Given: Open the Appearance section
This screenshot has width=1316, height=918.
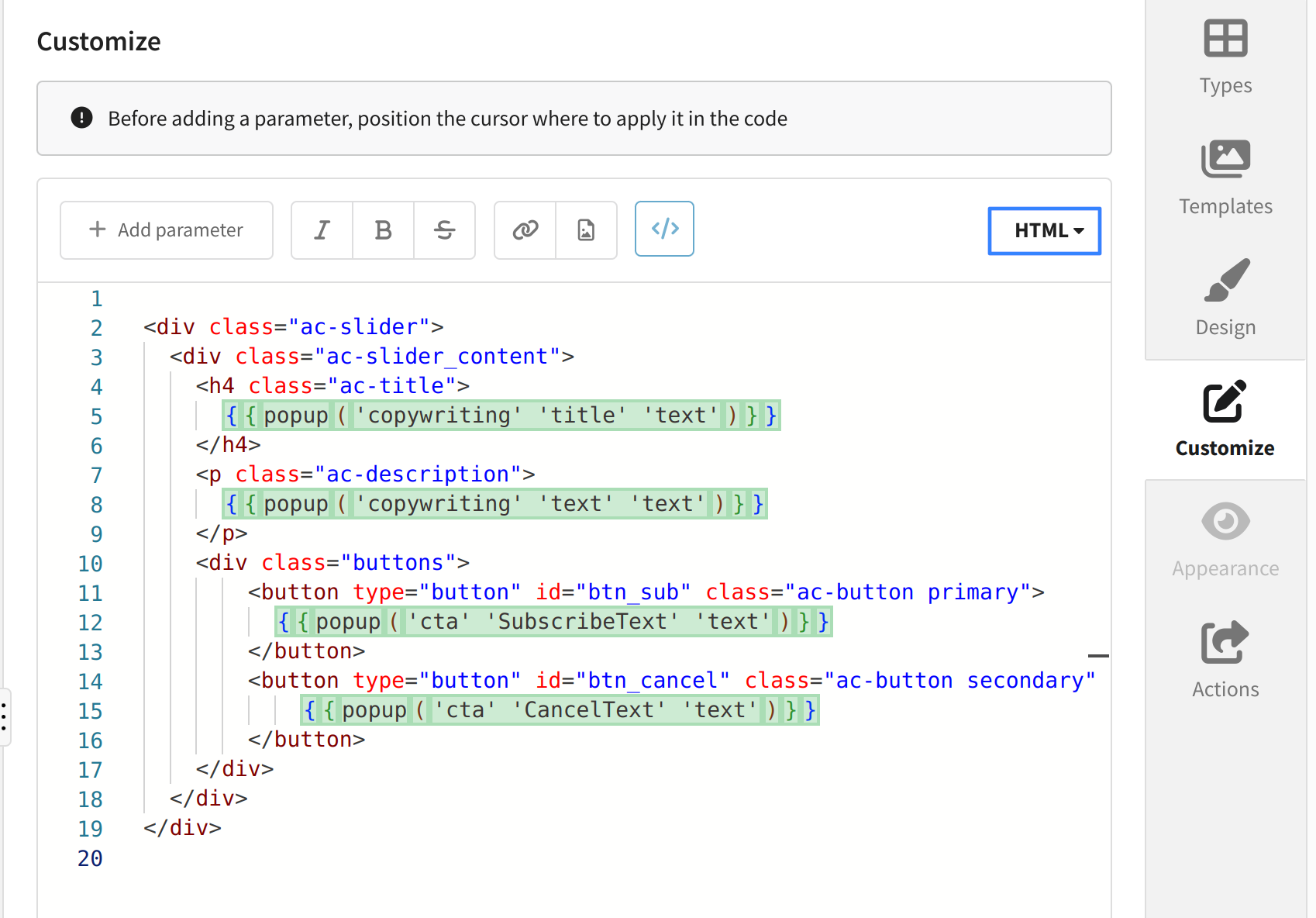Looking at the screenshot, I should click(x=1225, y=541).
